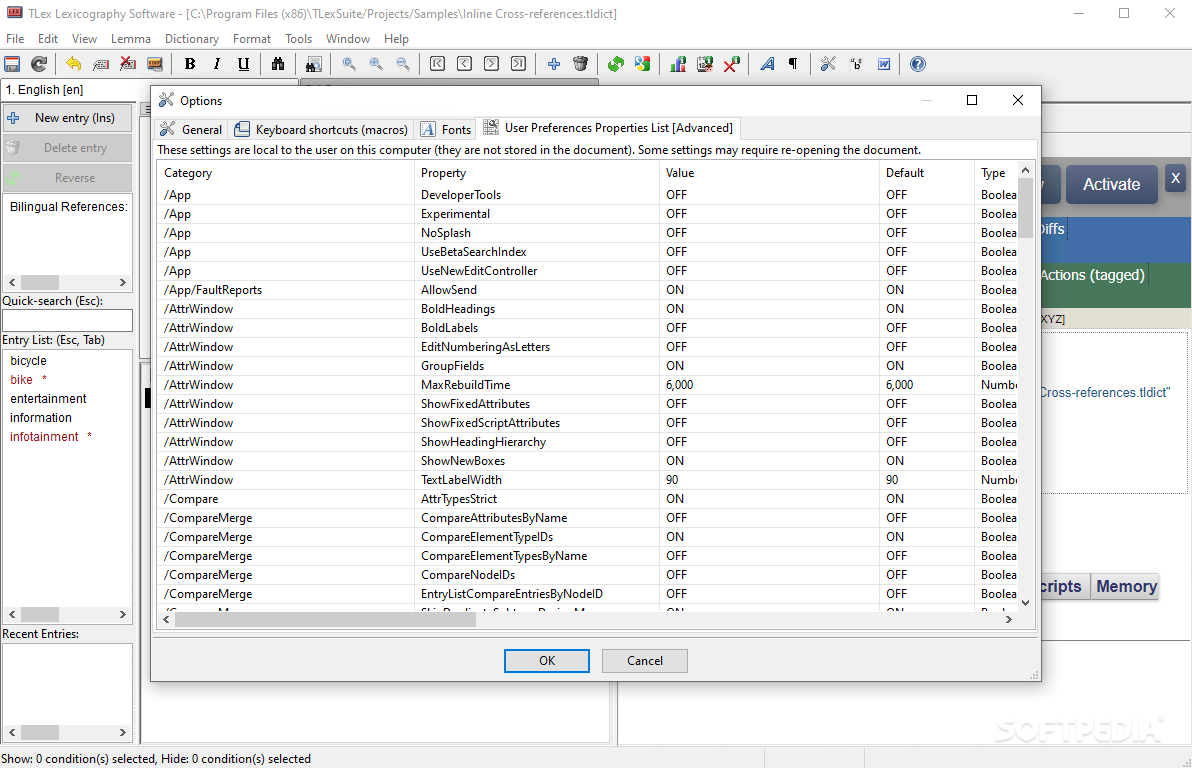Go to last entry navigation icon
The height and width of the screenshot is (768, 1192).
(x=518, y=65)
